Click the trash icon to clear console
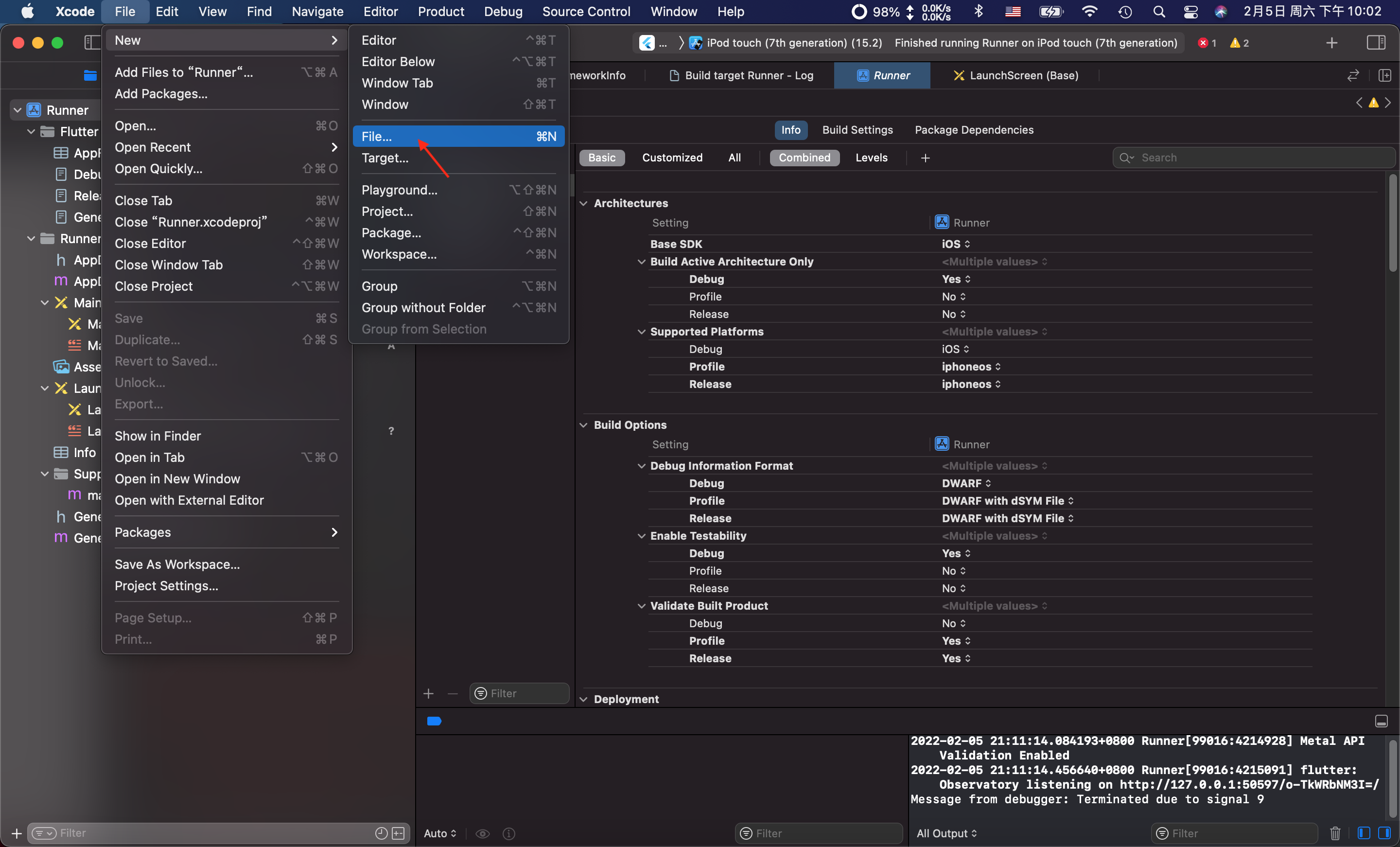Image resolution: width=1400 pixels, height=847 pixels. tap(1335, 833)
